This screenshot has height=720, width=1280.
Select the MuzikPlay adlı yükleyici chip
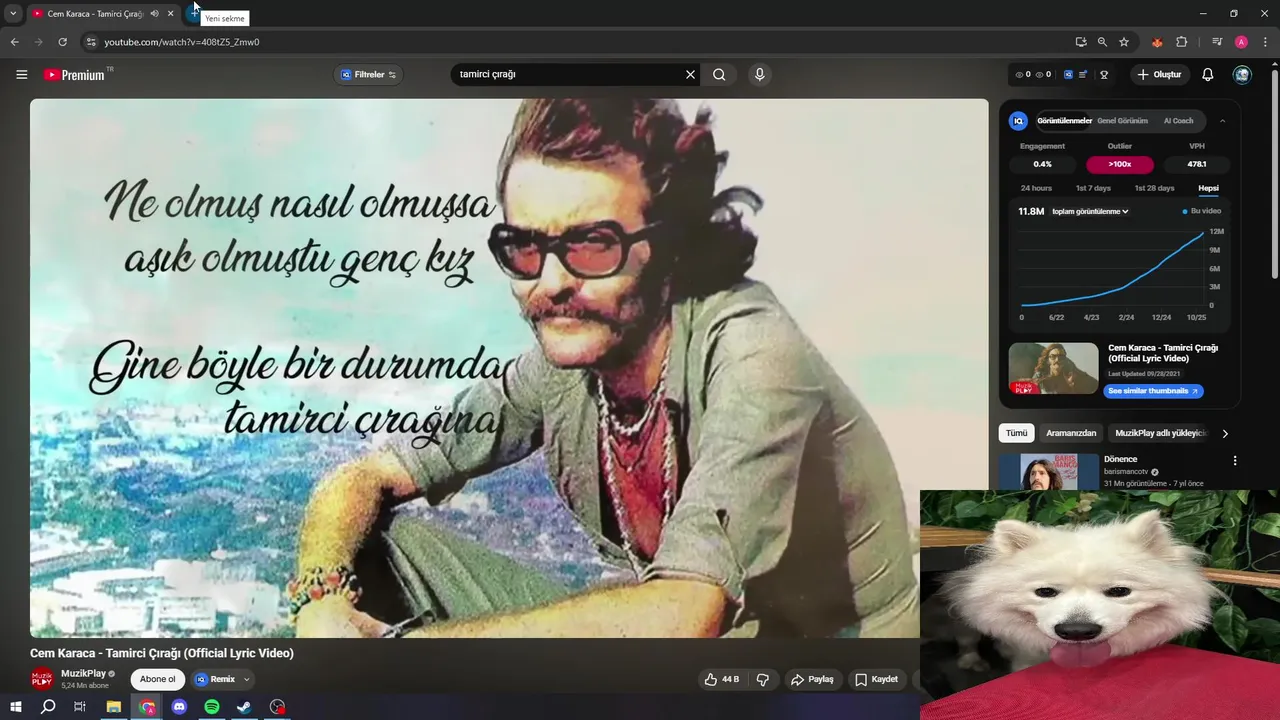click(x=1160, y=433)
